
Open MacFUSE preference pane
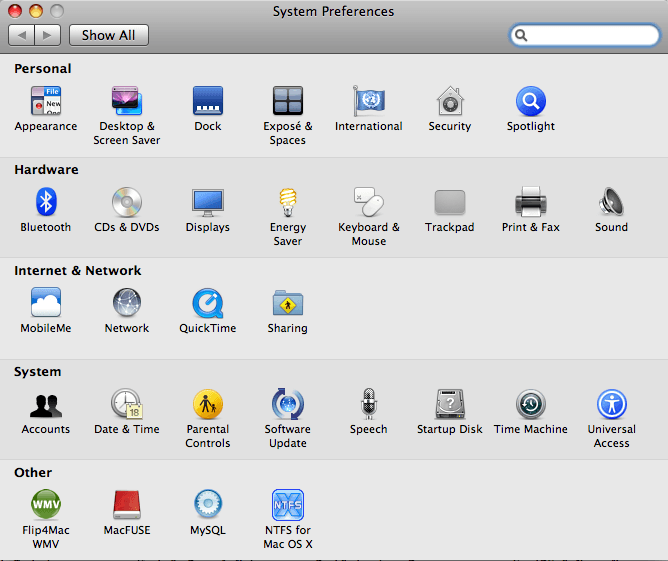click(x=127, y=505)
